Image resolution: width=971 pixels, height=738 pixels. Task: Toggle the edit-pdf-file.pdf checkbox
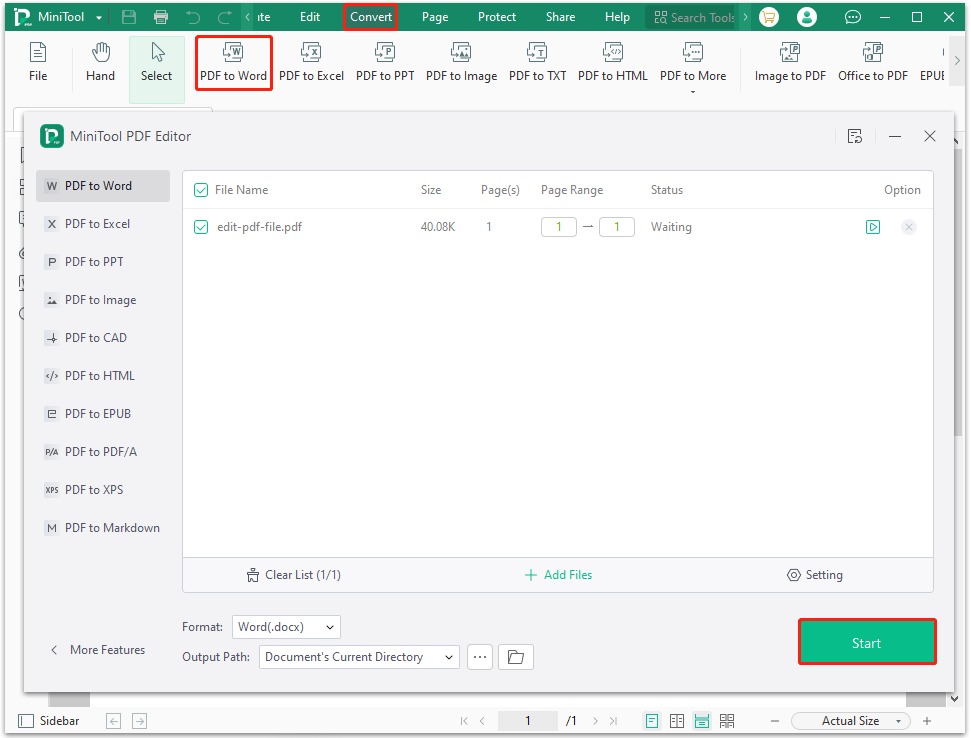point(201,227)
